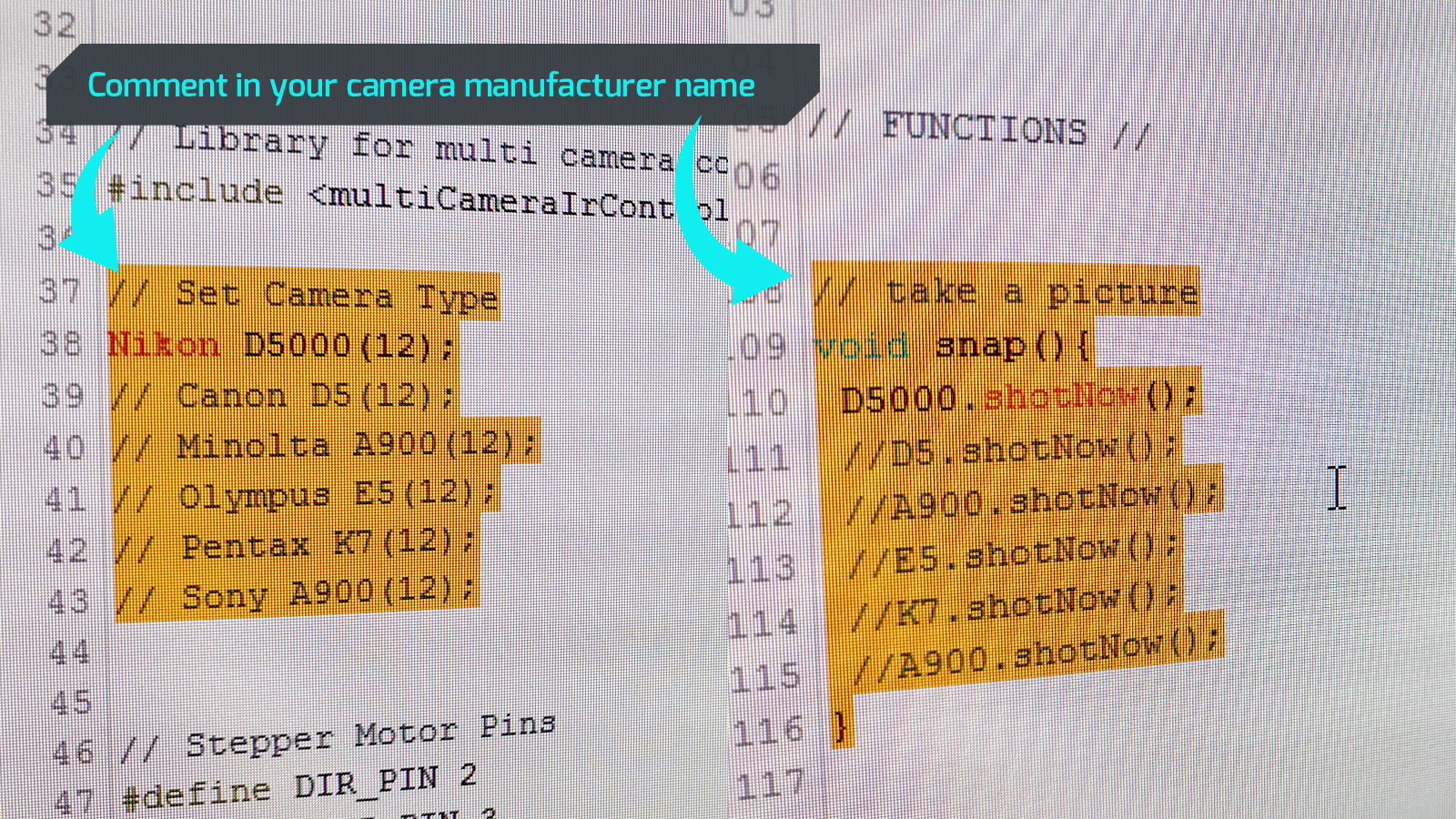Click the "#include <multiCameraIrCont" line

pos(418,198)
